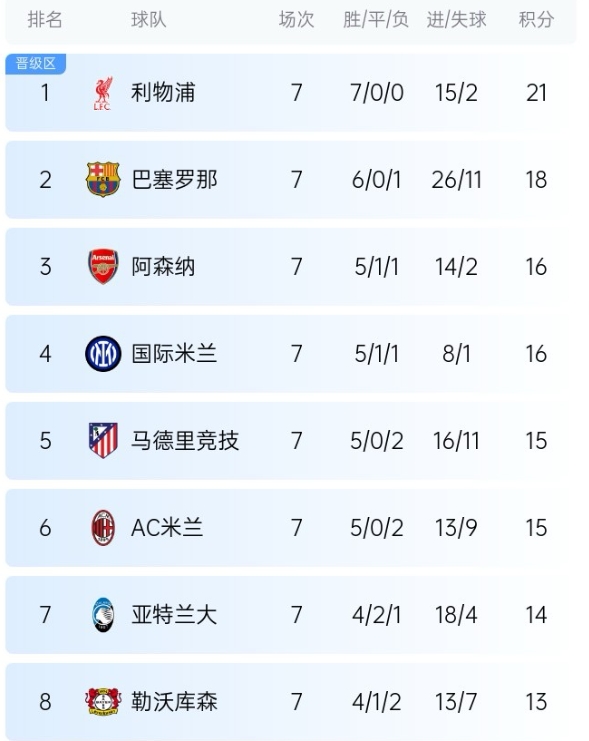The height and width of the screenshot is (741, 589).
Task: Click the Liverpool club crest
Action: [103, 93]
